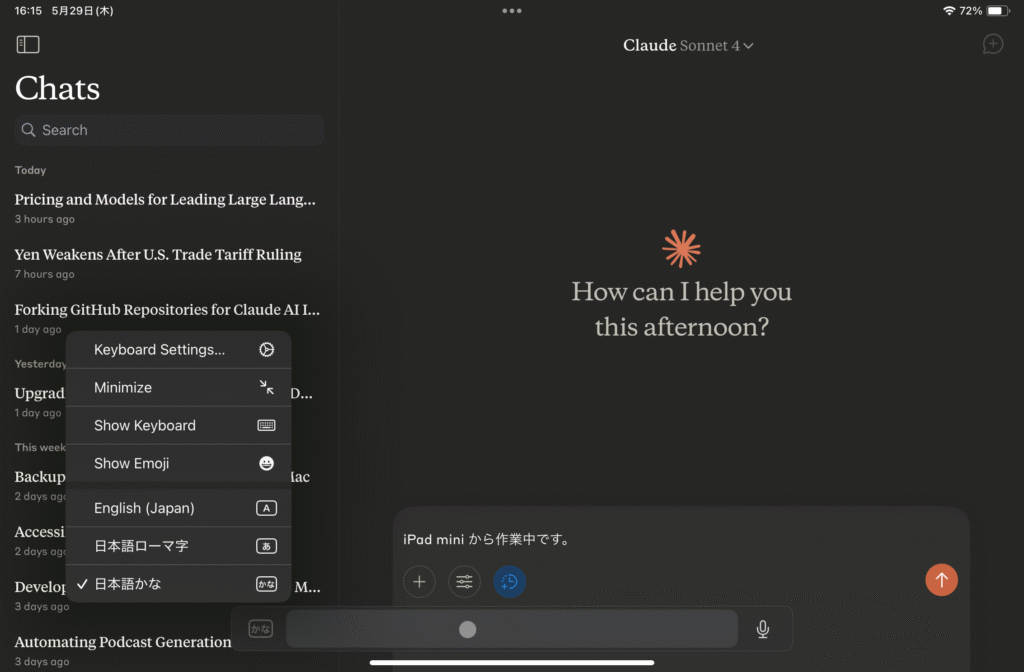Select Show Emoji menu item
1024x672 pixels.
(178, 463)
